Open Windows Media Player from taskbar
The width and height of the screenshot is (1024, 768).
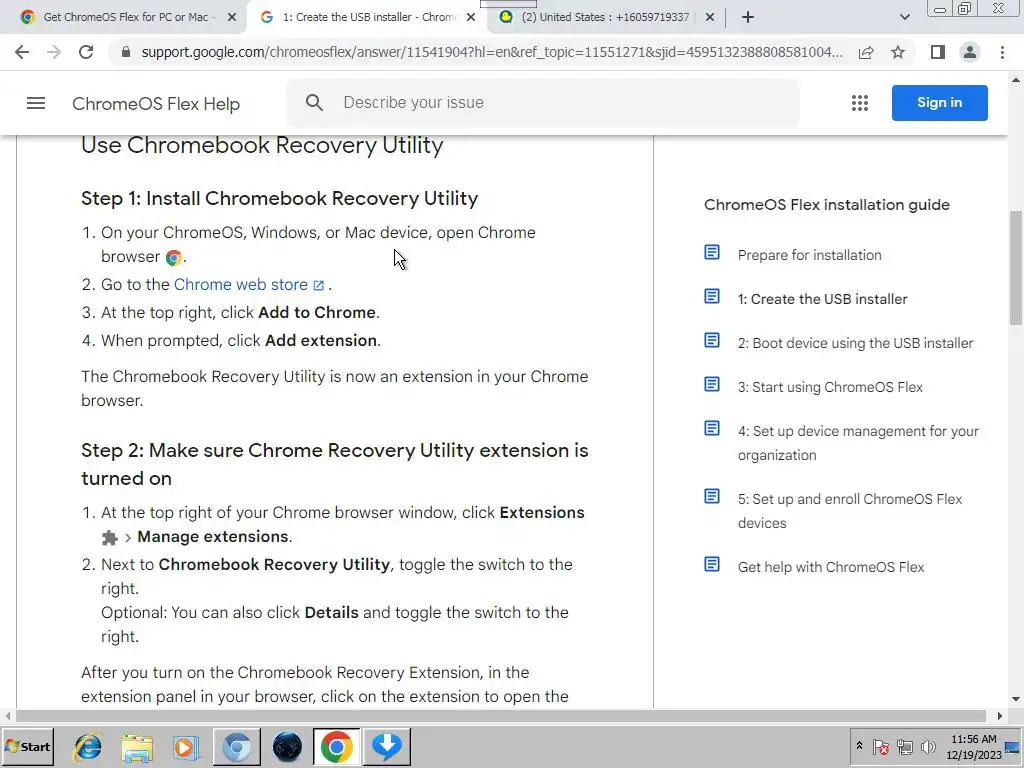(x=186, y=746)
